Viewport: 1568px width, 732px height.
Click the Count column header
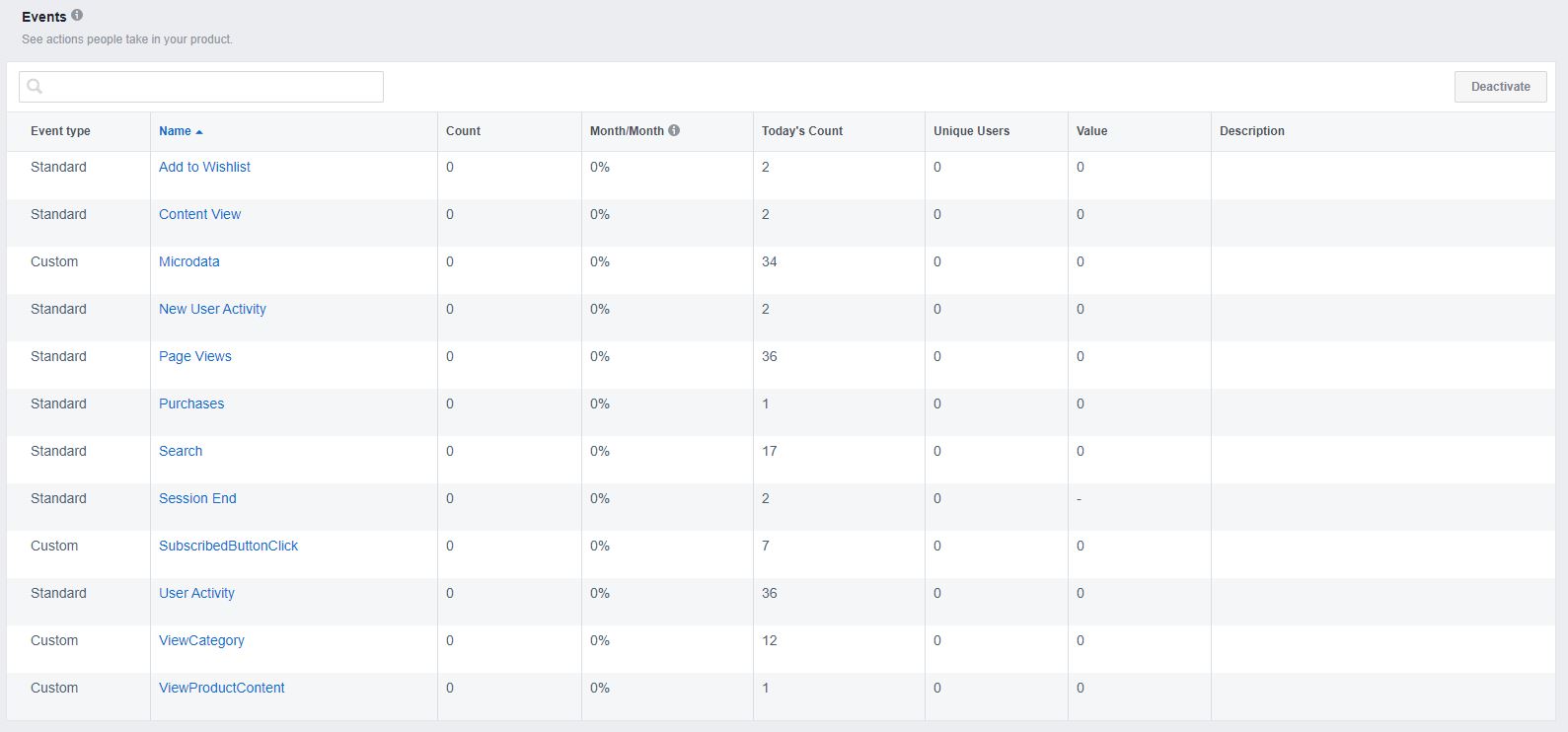pyautogui.click(x=463, y=131)
